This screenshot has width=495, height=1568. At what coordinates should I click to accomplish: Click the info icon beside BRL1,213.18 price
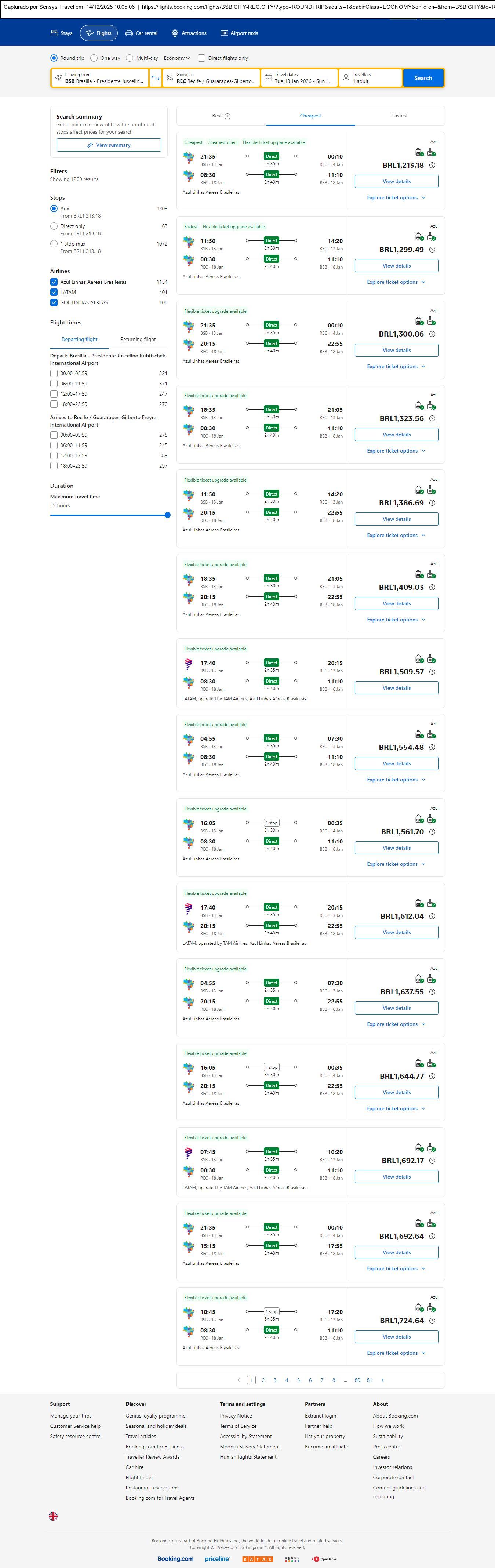[x=432, y=166]
